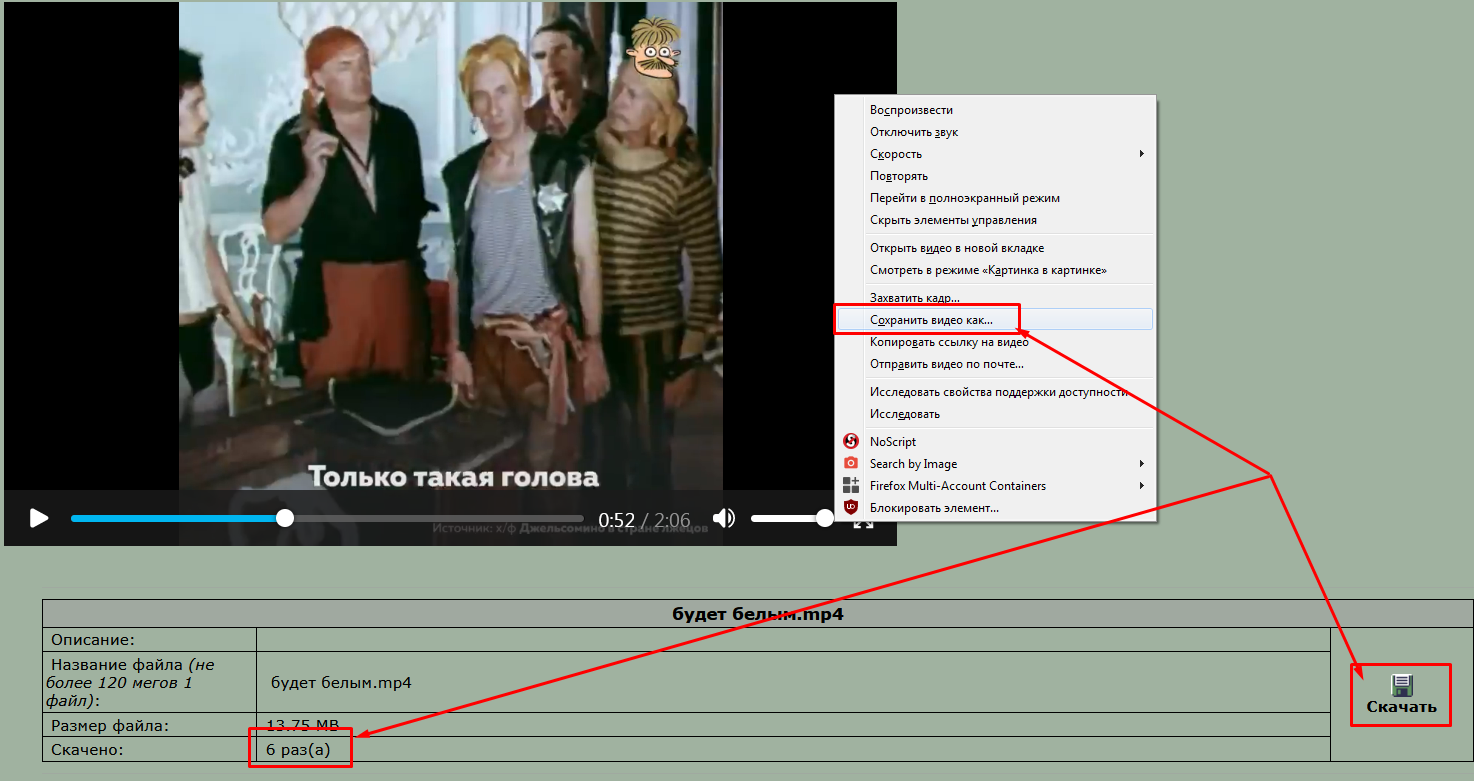Select "Исследовать" menu entry
The image size is (1474, 781).
tap(905, 414)
